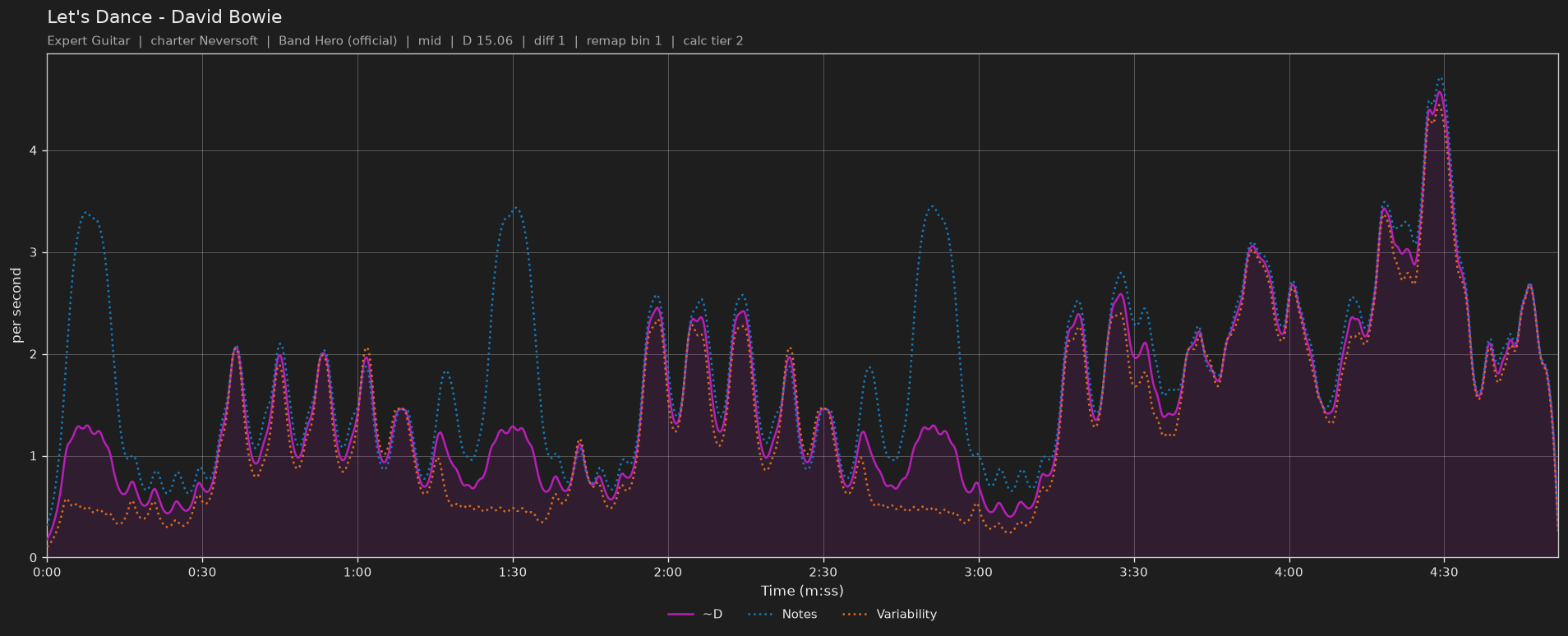
Task: Click the "1:00" time axis tick label
Action: point(357,573)
